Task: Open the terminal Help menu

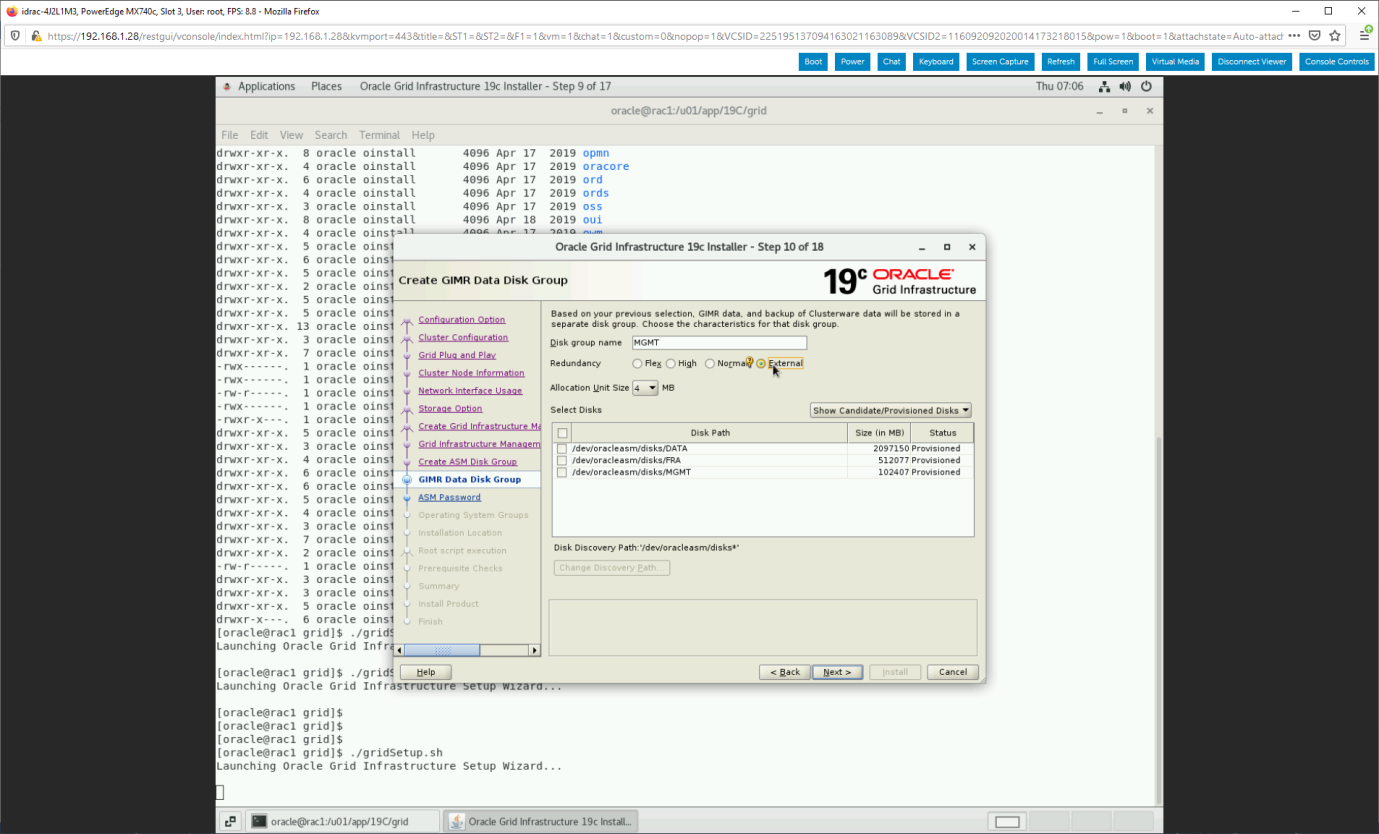Action: 423,135
